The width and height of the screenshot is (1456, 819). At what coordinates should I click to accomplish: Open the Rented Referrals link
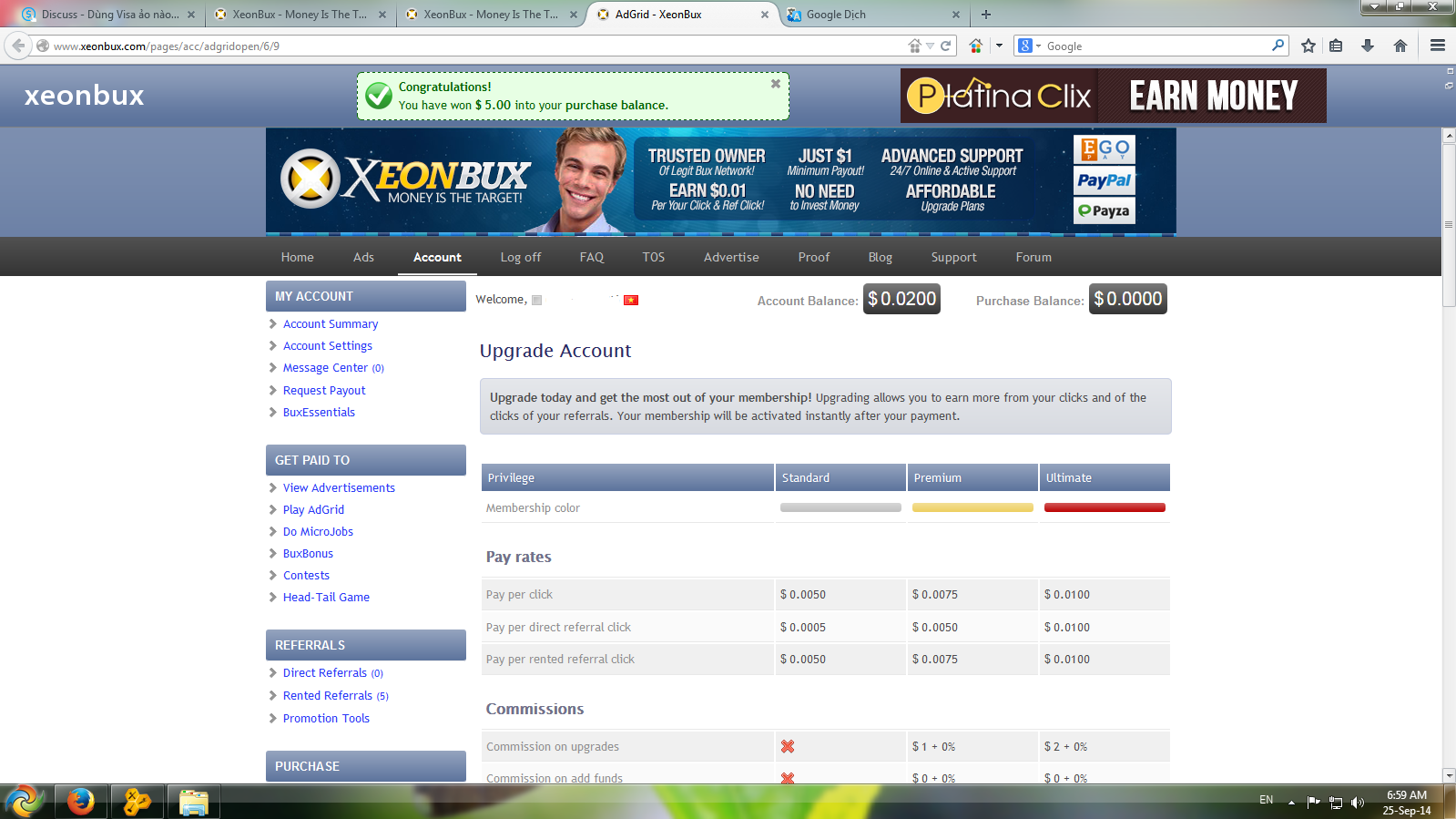point(328,695)
